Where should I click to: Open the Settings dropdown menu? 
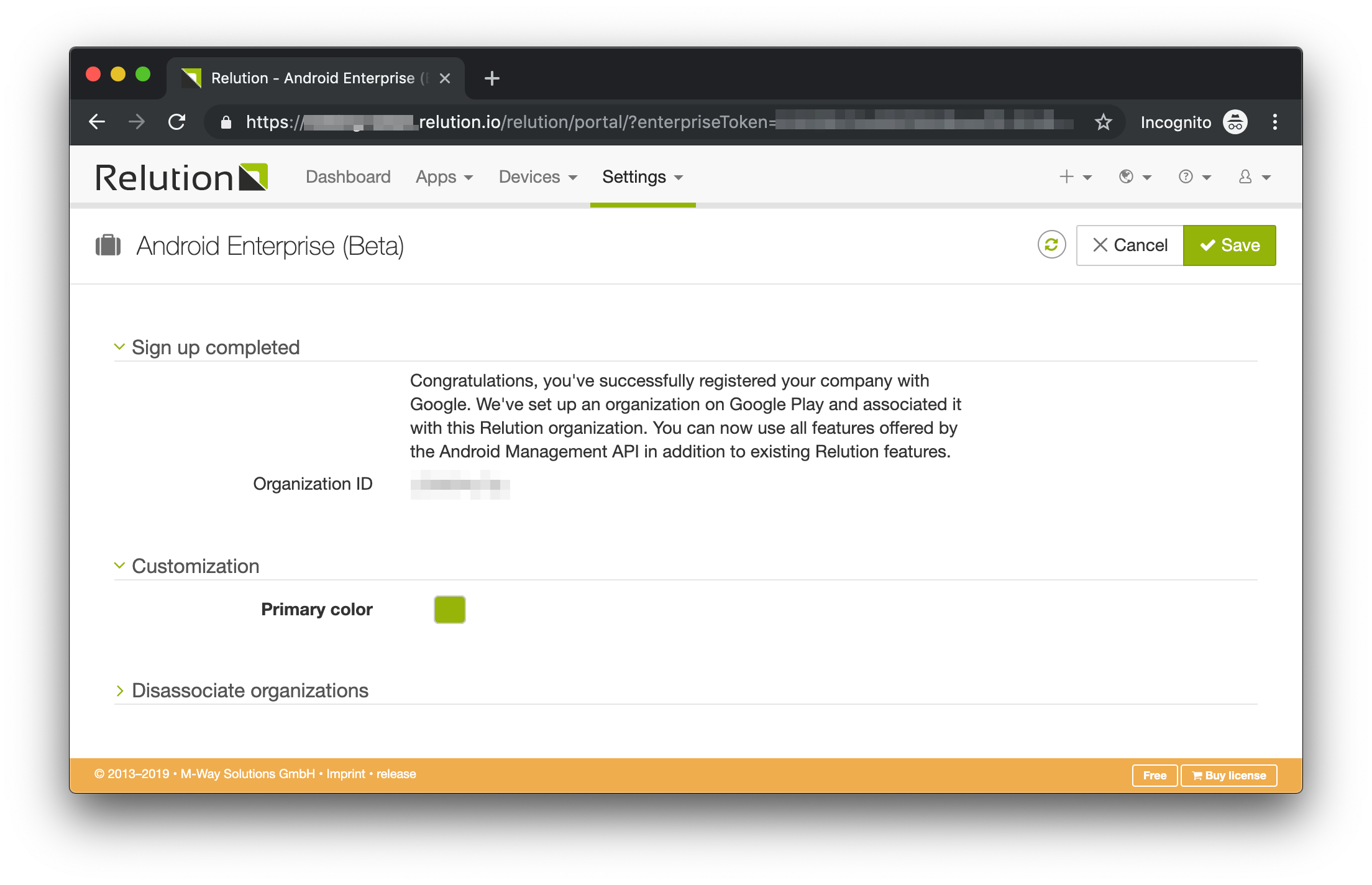[x=643, y=177]
